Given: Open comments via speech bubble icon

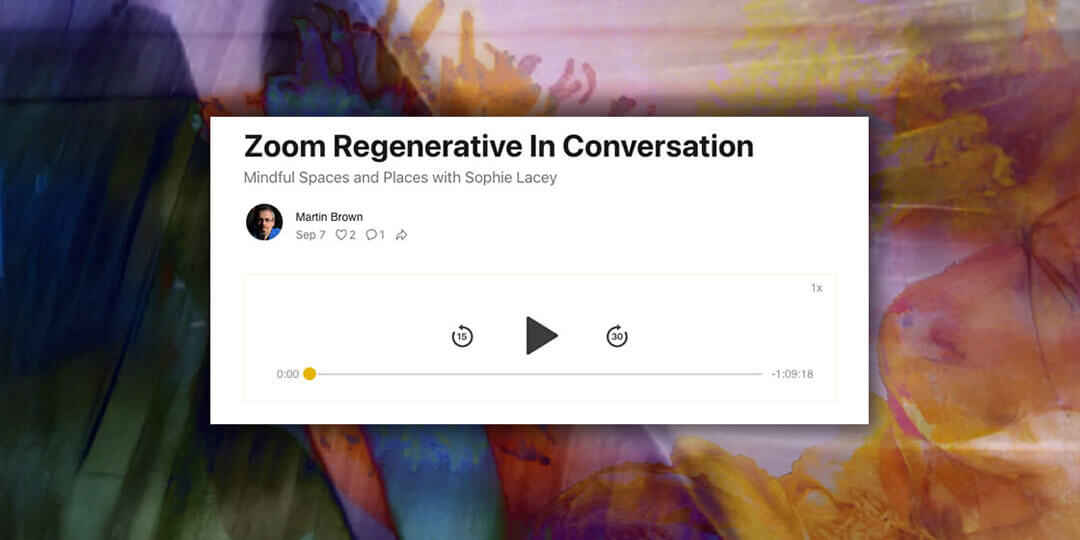Looking at the screenshot, I should pos(375,235).
